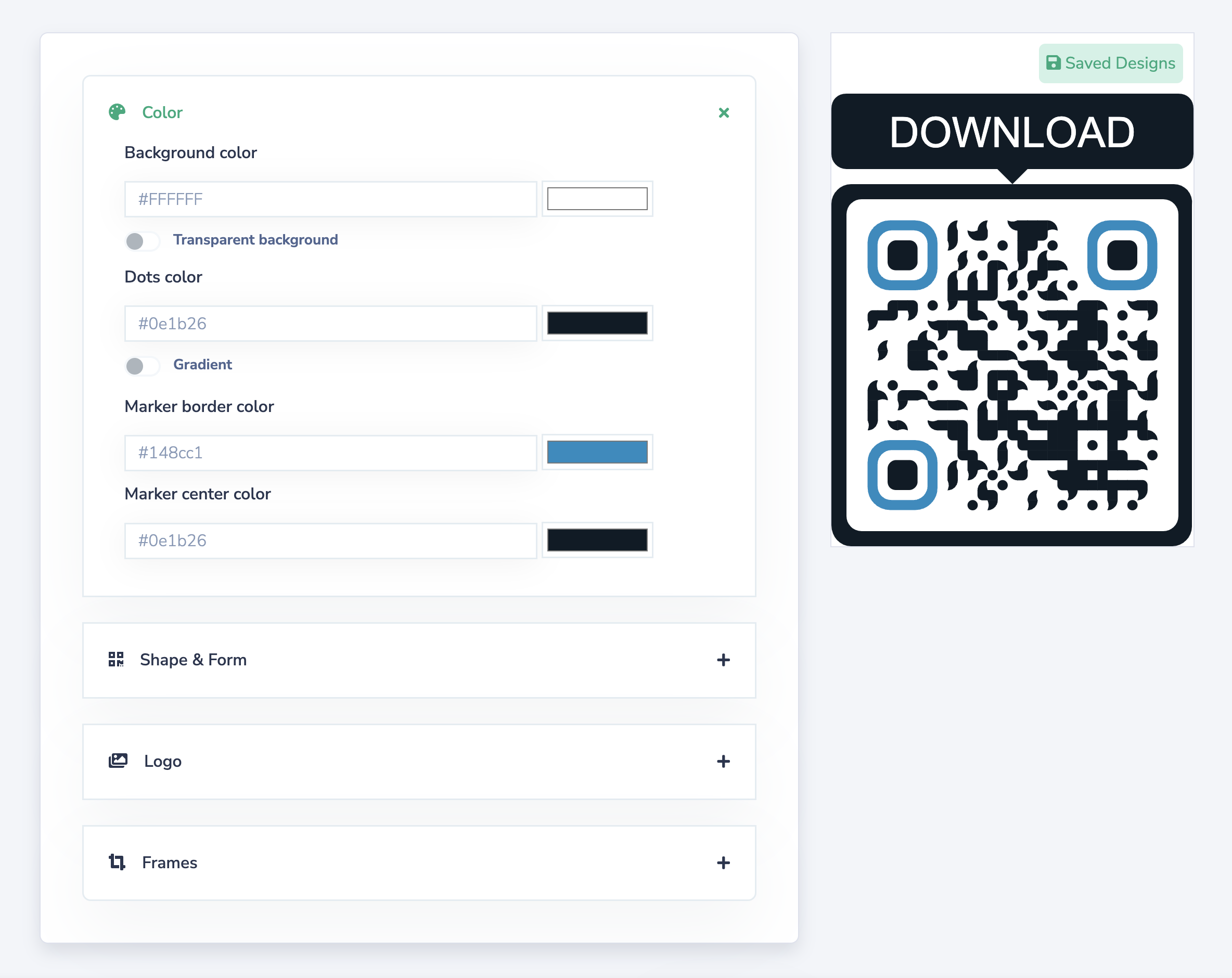This screenshot has height=978, width=1232.
Task: Click the Marker border color hex field
Action: point(330,453)
